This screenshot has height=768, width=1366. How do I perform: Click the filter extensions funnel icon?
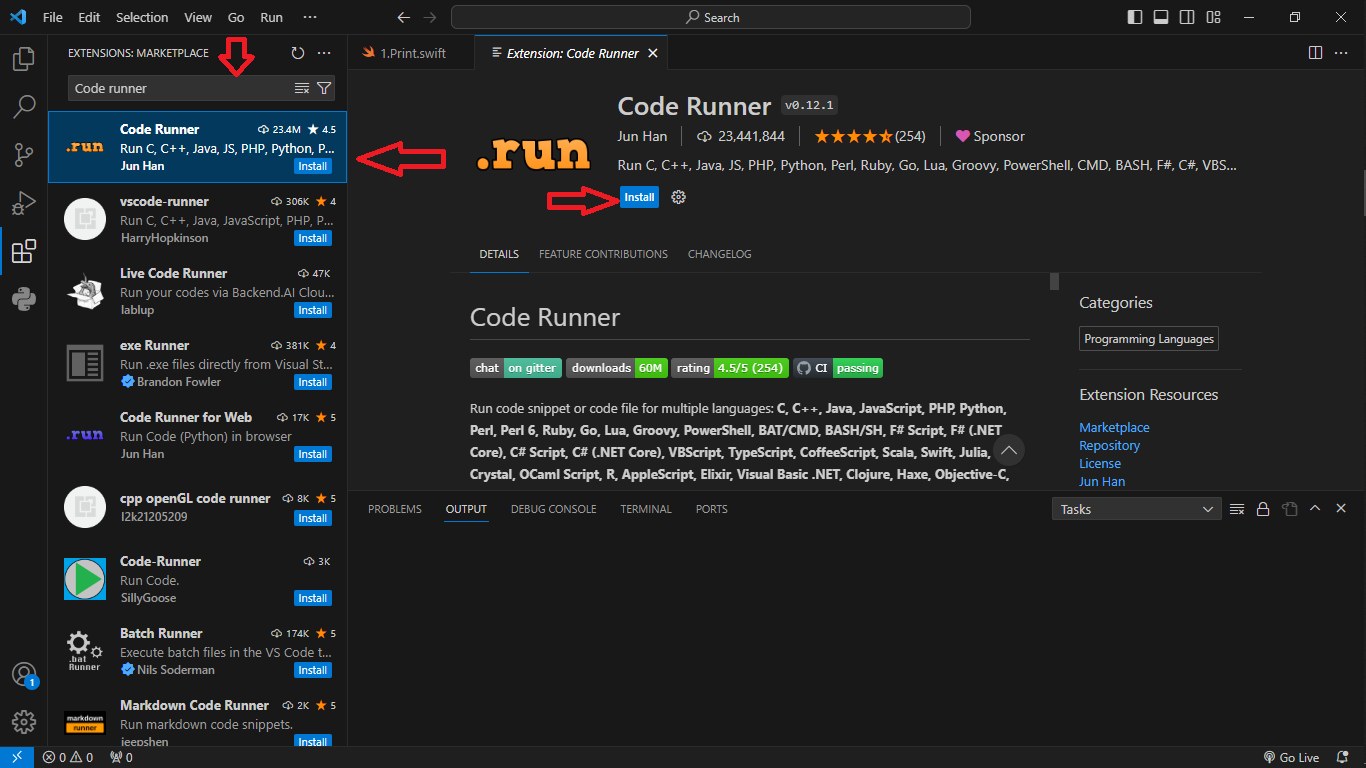[x=324, y=88]
